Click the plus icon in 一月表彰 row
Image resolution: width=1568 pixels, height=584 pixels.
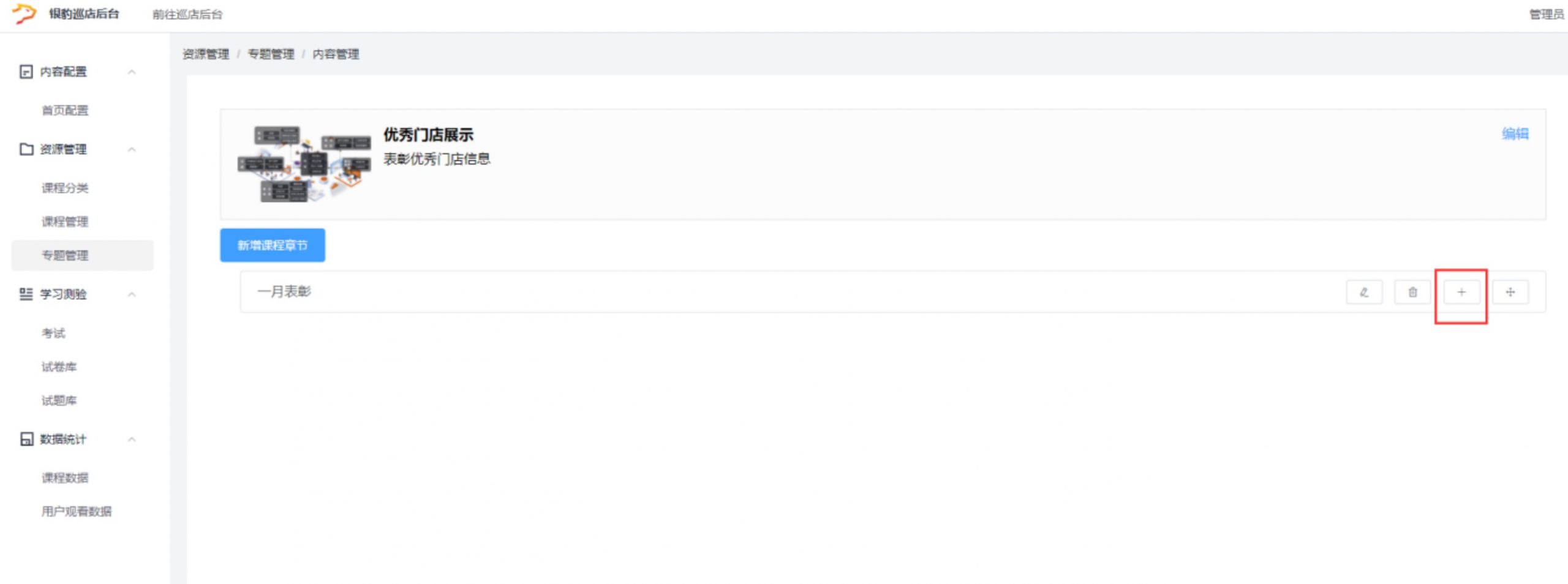click(1461, 292)
